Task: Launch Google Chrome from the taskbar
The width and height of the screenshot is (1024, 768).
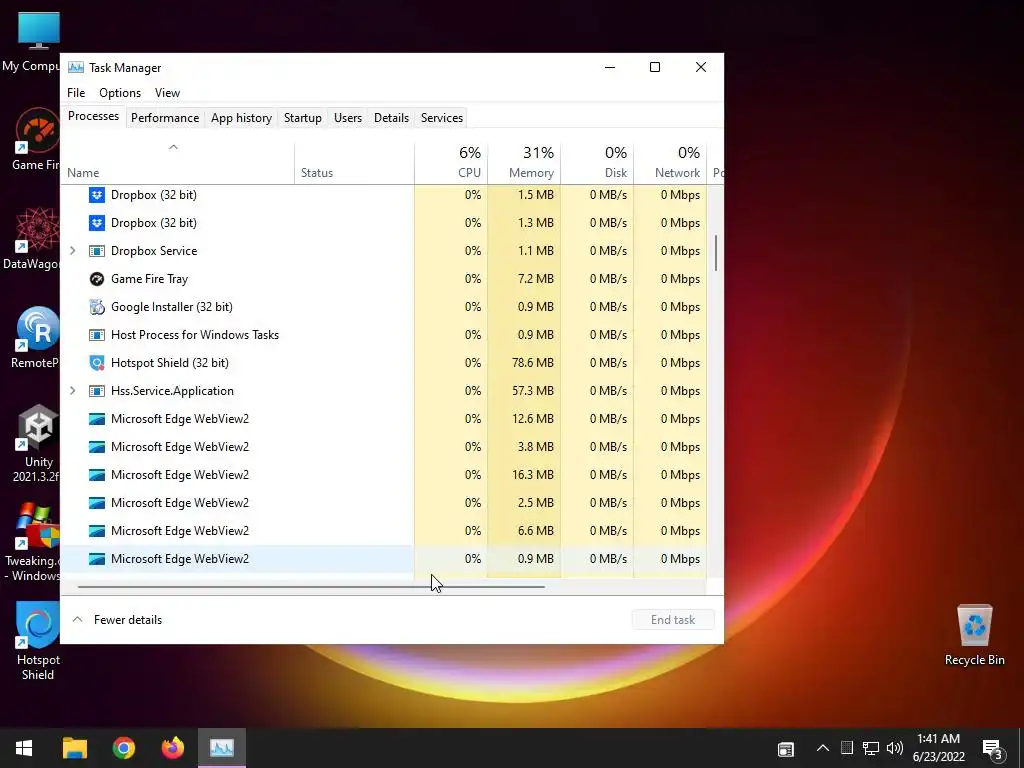Action: 123,748
